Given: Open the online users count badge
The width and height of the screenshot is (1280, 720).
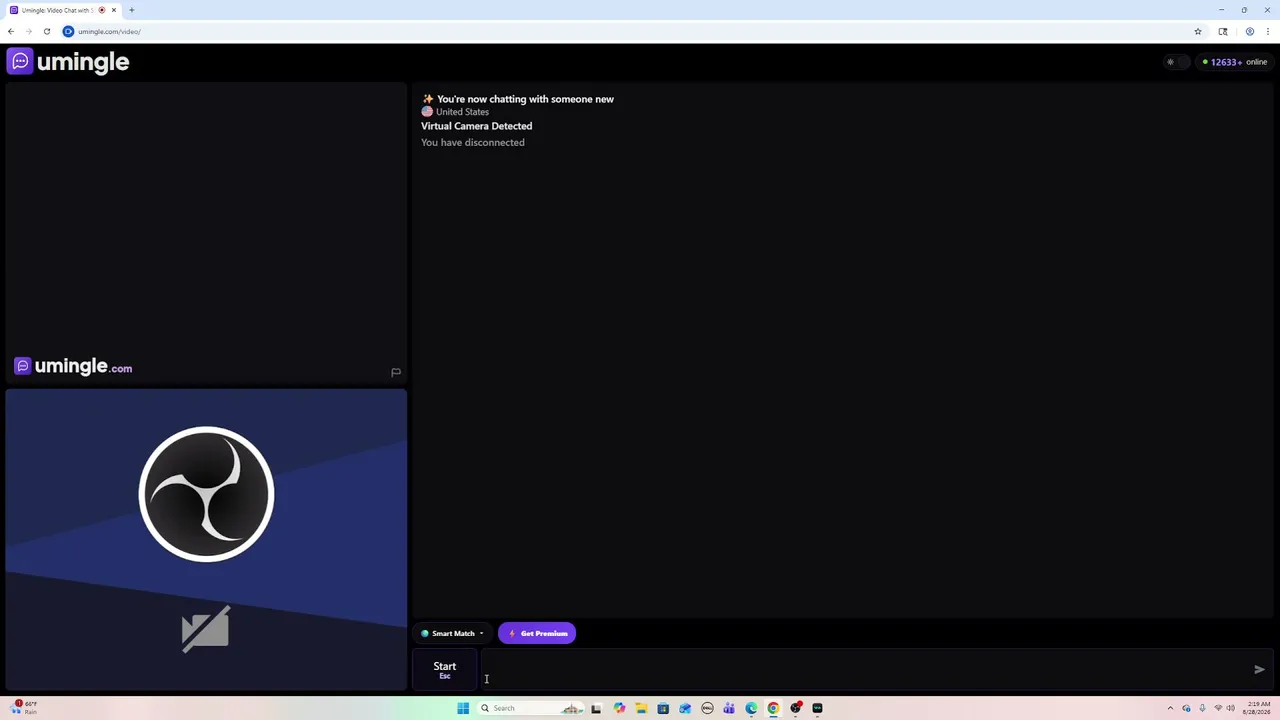Looking at the screenshot, I should click(x=1235, y=62).
